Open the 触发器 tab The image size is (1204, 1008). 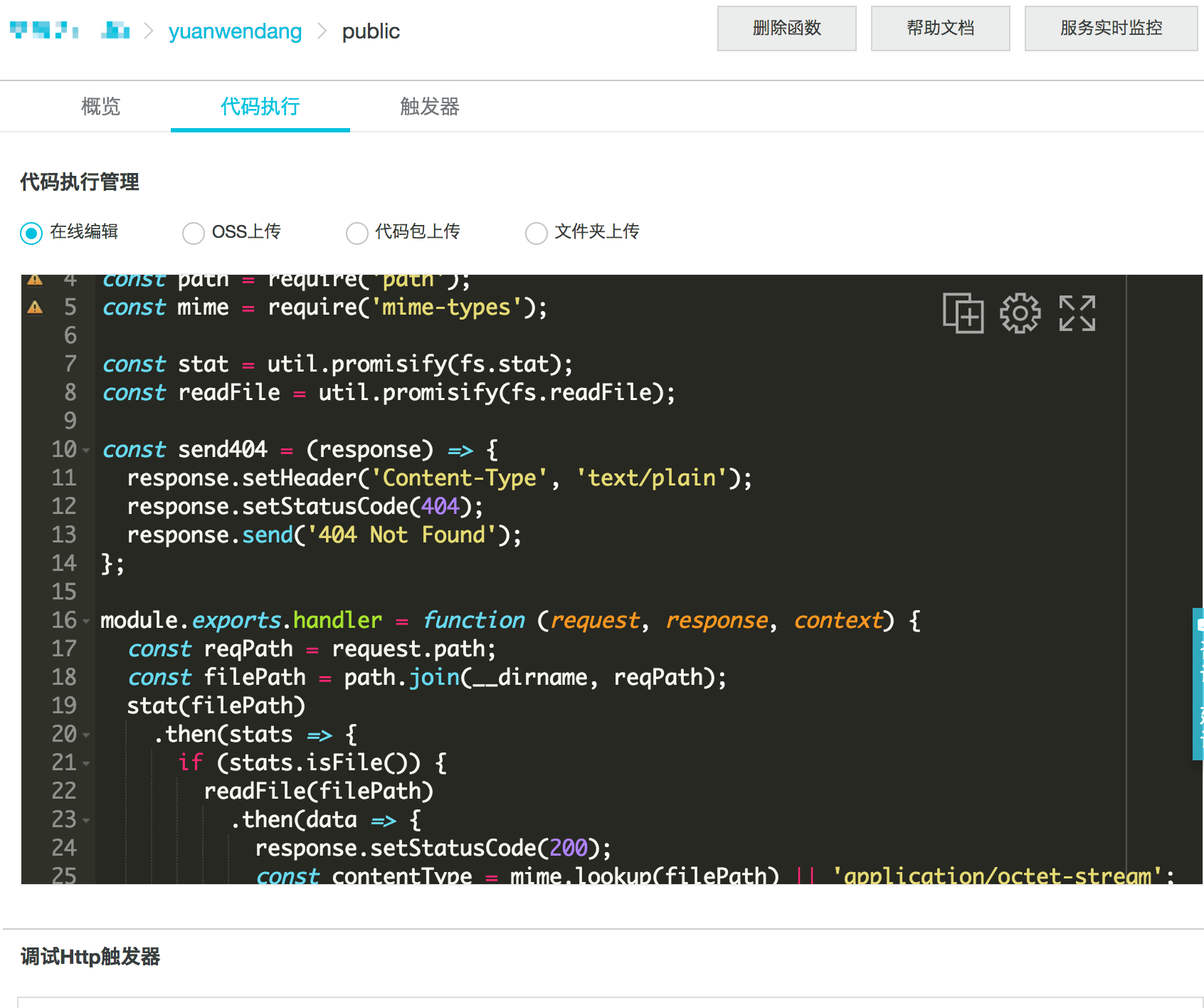pyautogui.click(x=429, y=107)
